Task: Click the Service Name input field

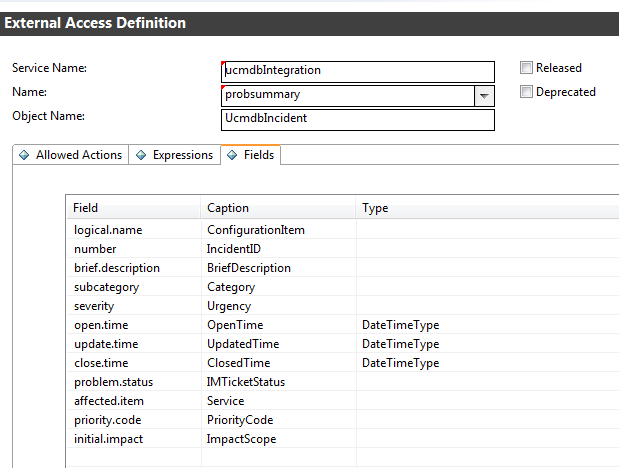Action: tap(357, 71)
